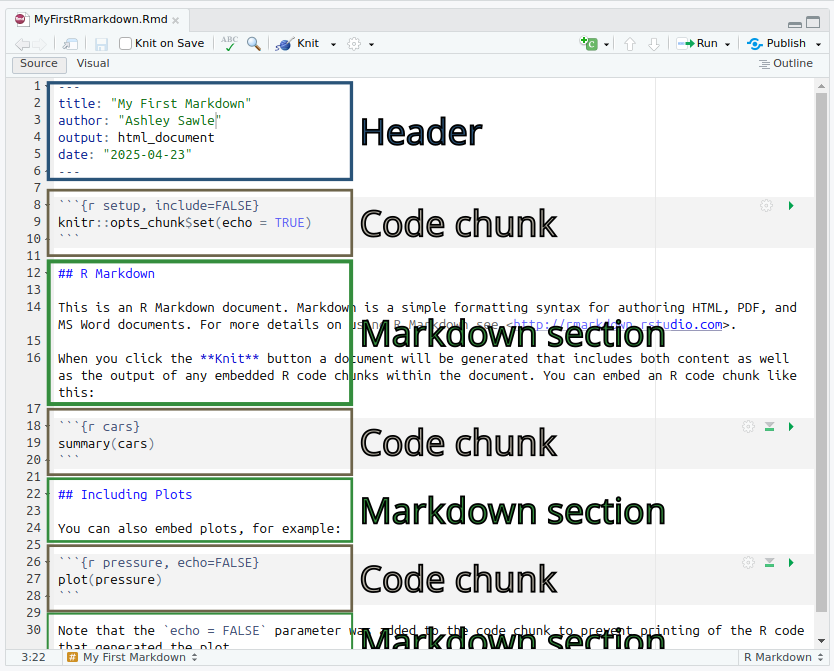
Task: Click the {r pressure, echo=FALSE} chunk header
Action: [159, 563]
